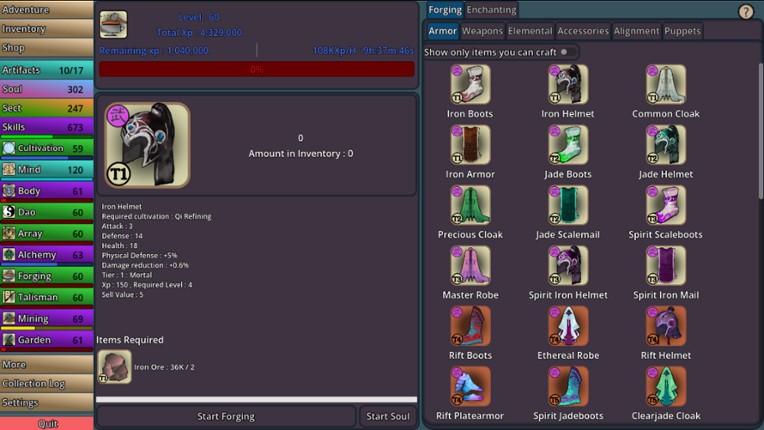764x430 pixels.
Task: Open the Puppets category tab
Action: pyautogui.click(x=683, y=31)
